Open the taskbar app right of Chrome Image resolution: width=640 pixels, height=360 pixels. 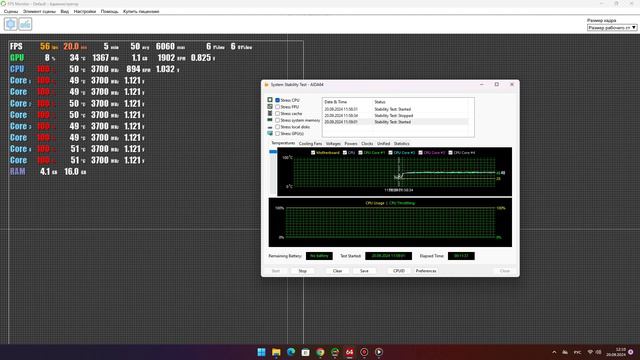tap(335, 352)
